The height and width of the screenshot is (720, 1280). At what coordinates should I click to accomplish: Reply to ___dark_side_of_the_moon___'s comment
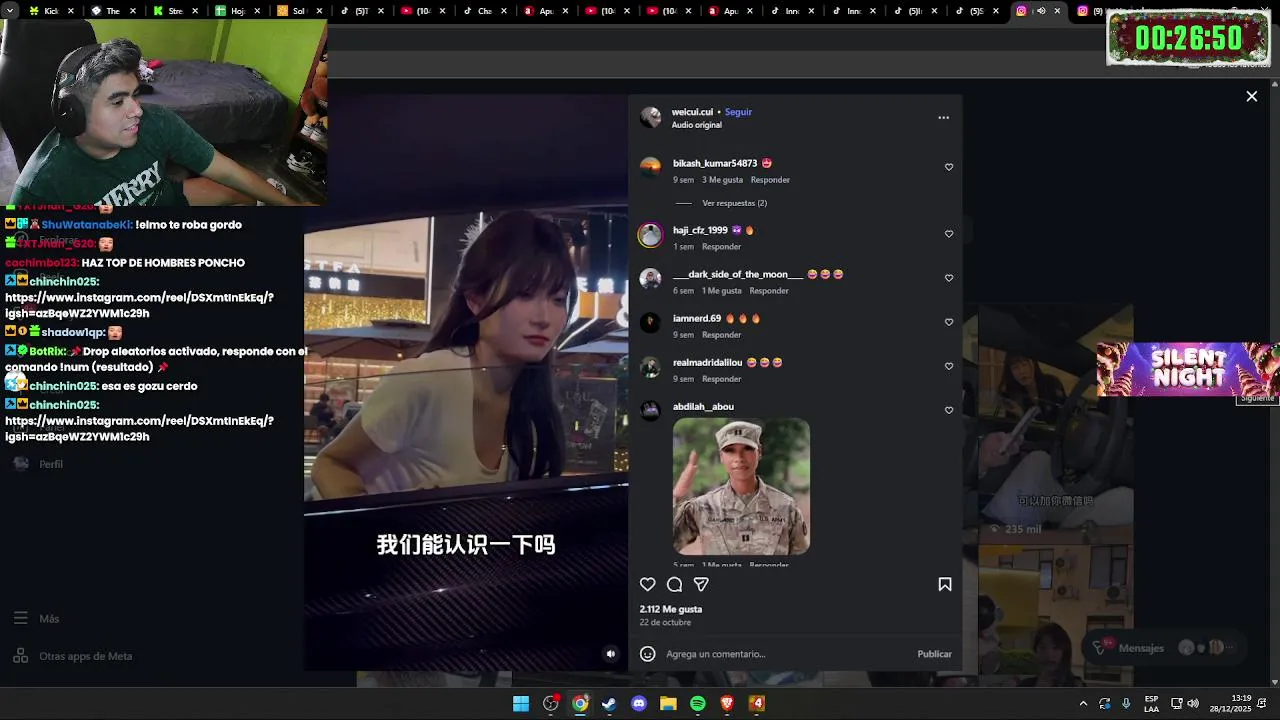tap(769, 290)
